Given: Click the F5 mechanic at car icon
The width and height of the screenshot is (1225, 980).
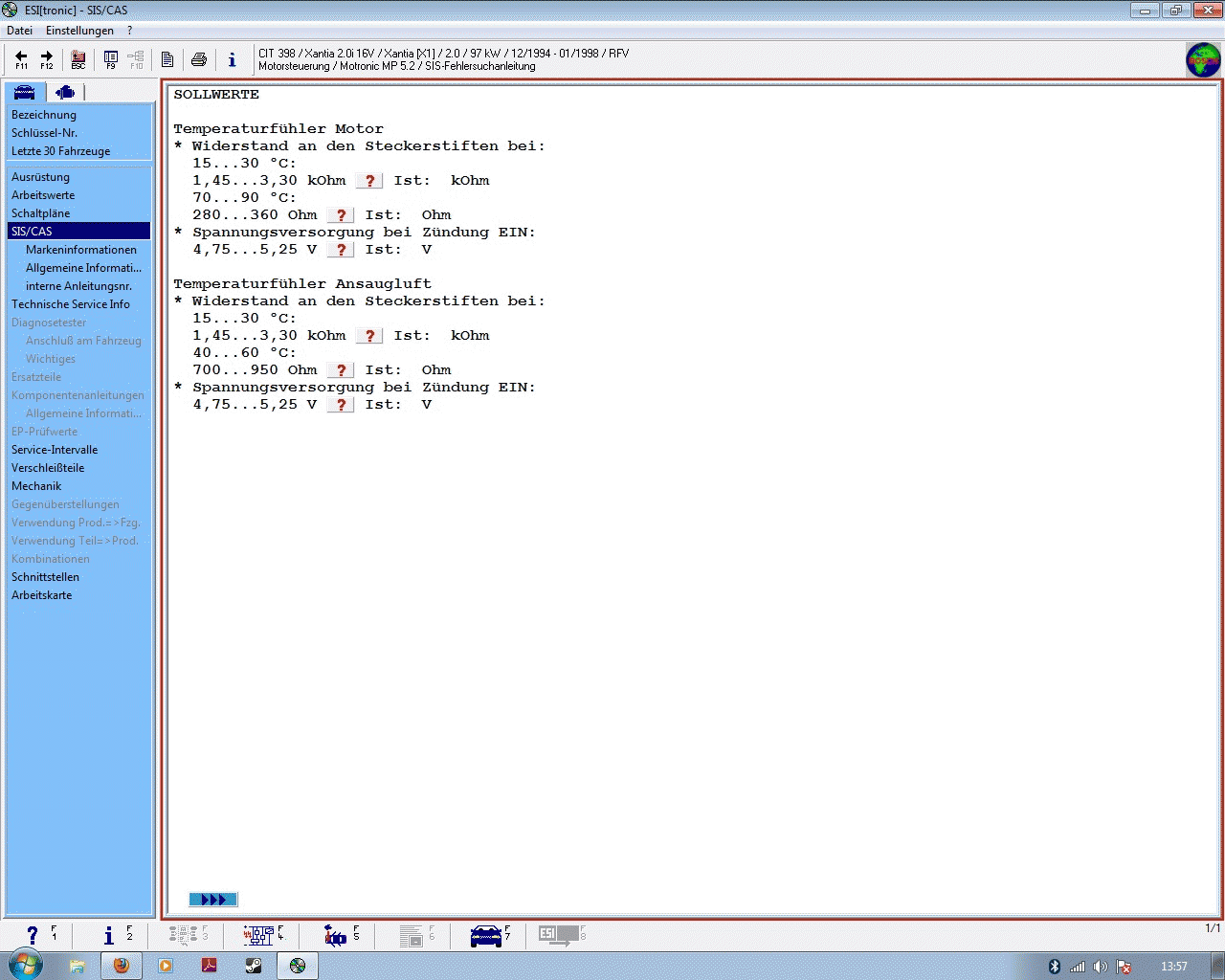Looking at the screenshot, I should (x=335, y=935).
